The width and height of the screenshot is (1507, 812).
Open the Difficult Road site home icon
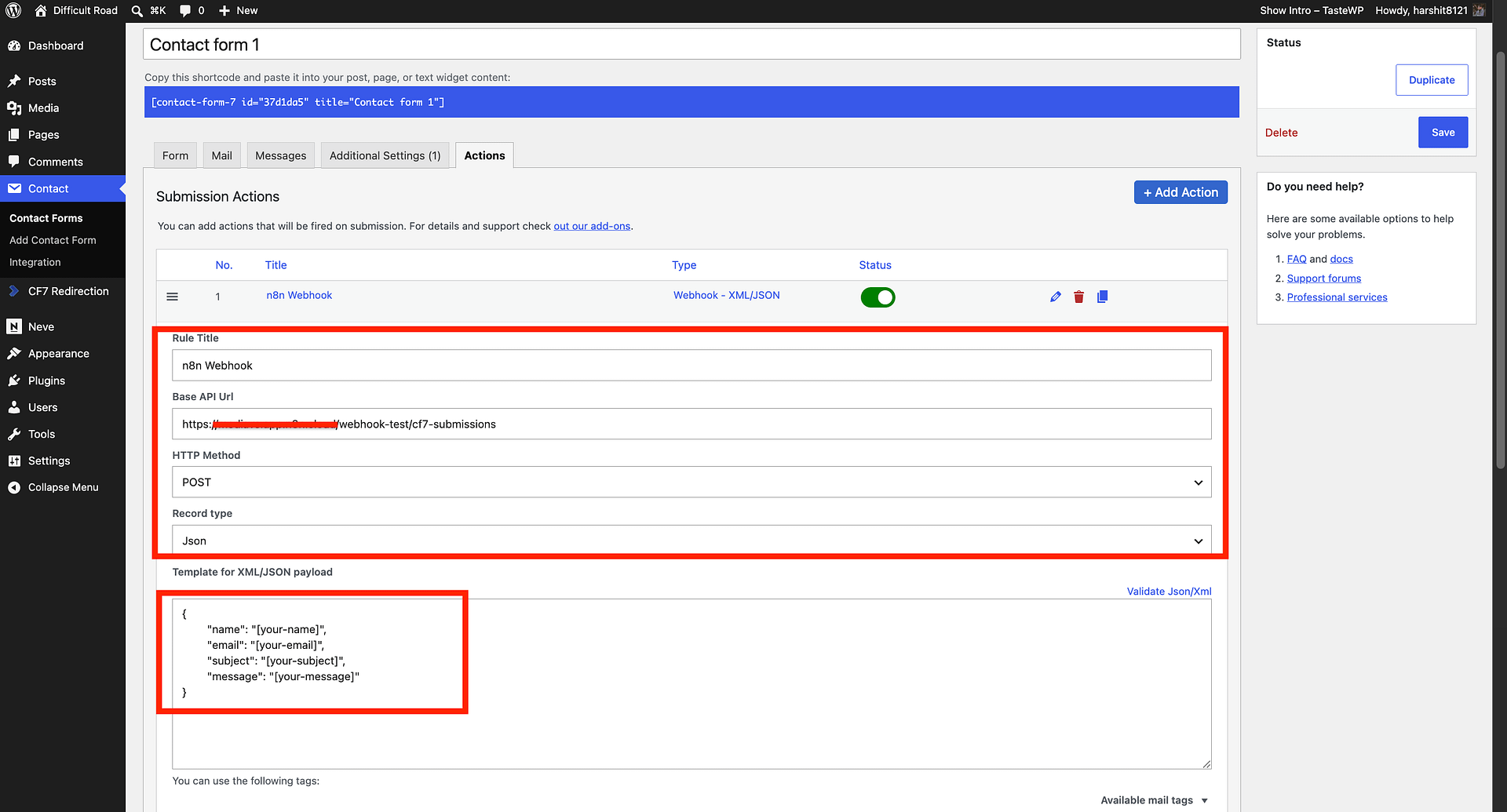[41, 10]
